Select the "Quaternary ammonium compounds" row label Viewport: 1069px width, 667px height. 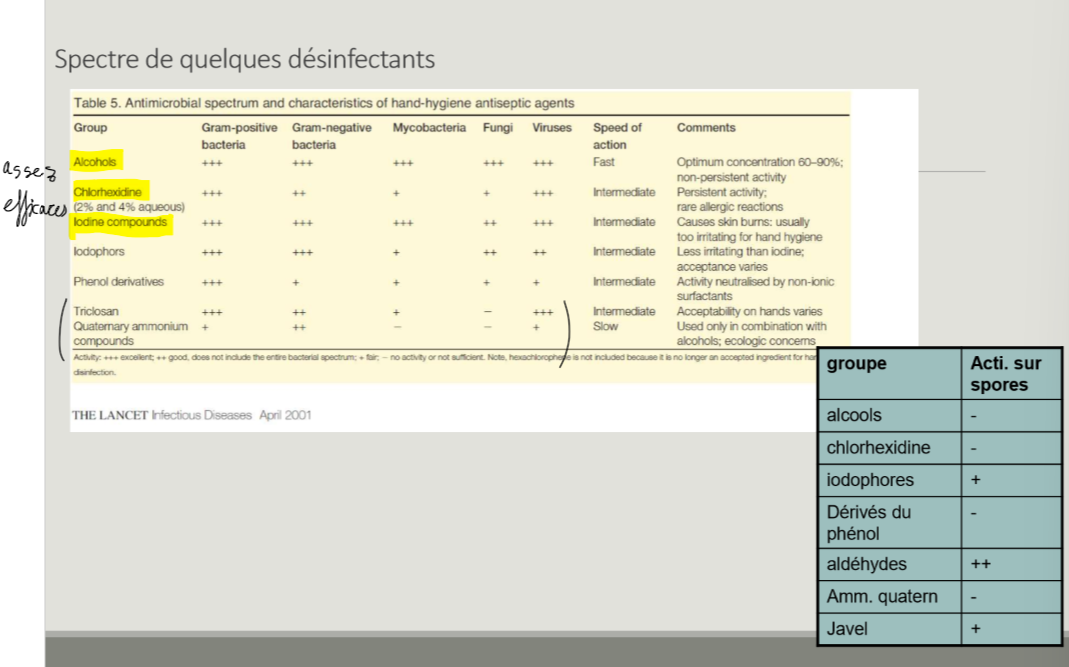(x=130, y=333)
